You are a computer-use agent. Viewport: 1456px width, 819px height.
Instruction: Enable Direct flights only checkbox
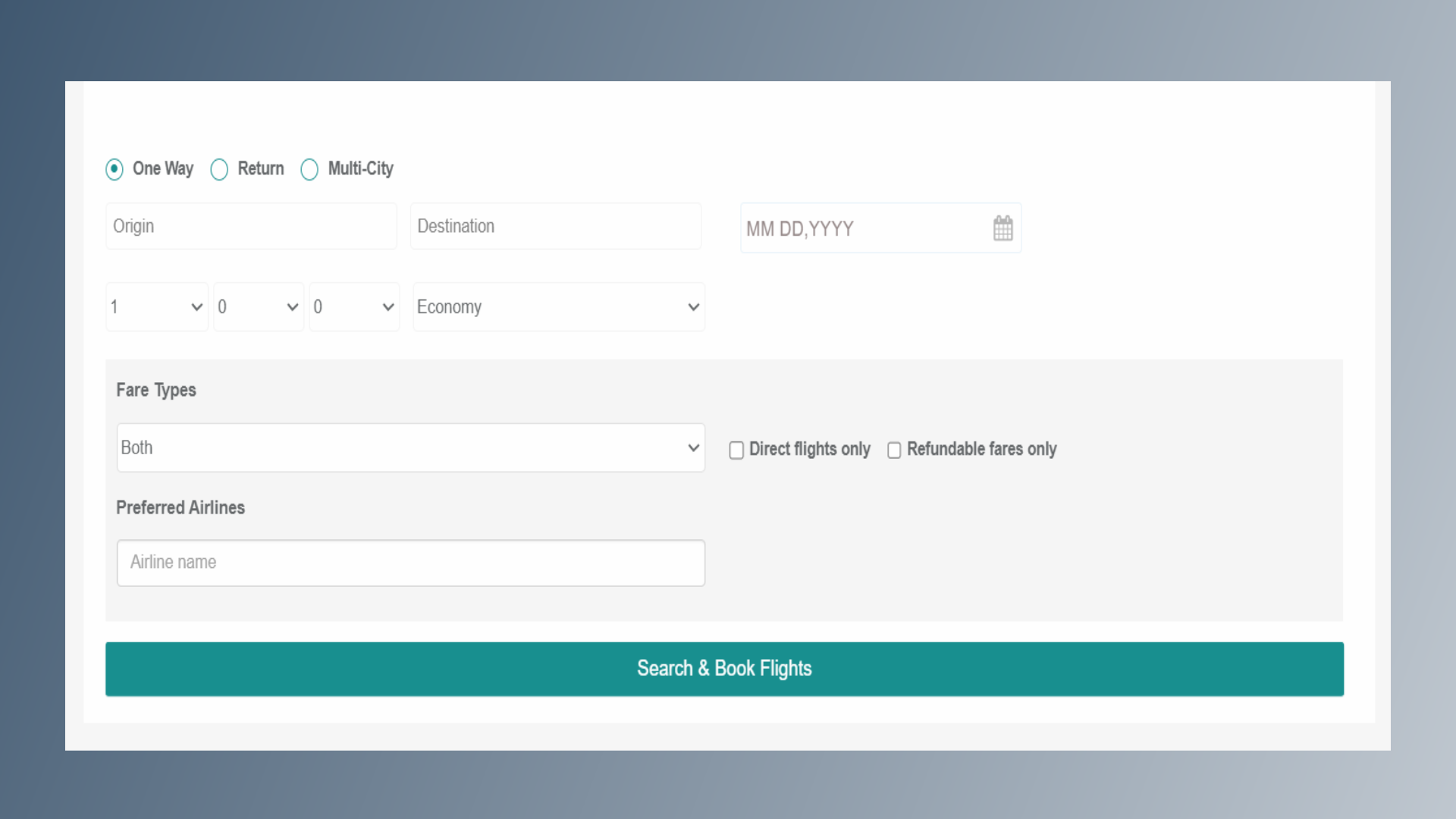[736, 450]
